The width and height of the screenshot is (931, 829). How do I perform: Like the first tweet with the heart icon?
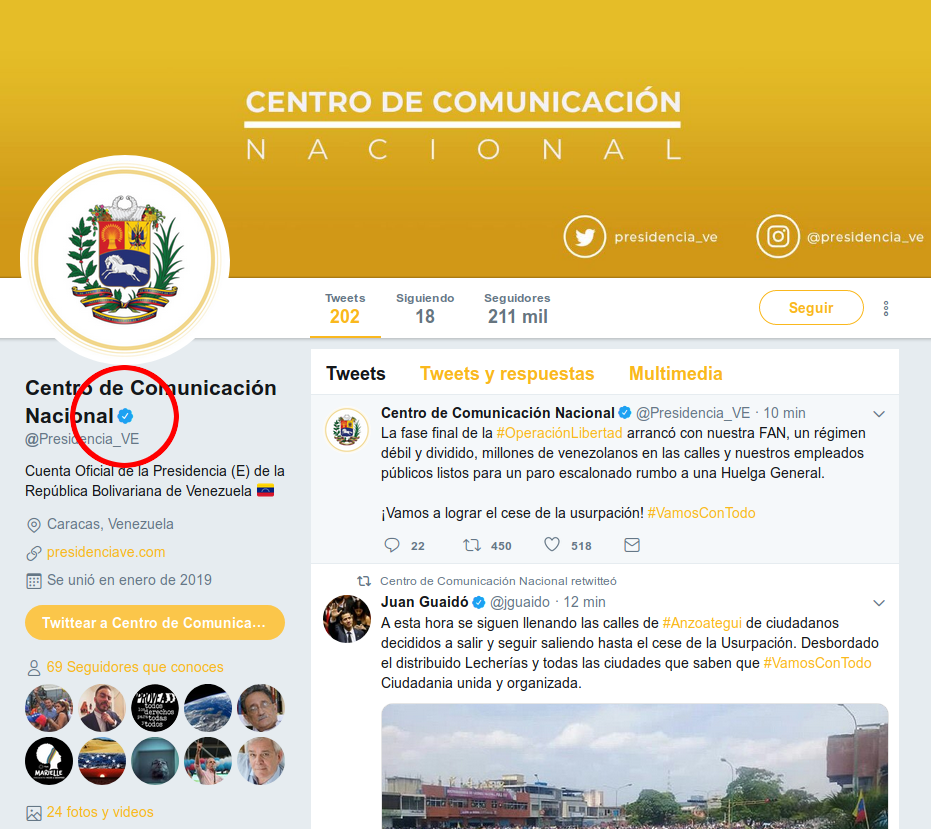(x=552, y=545)
